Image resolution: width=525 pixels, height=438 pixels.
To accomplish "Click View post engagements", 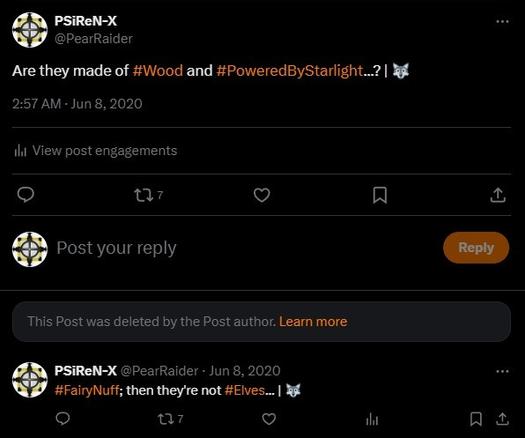I will (96, 151).
